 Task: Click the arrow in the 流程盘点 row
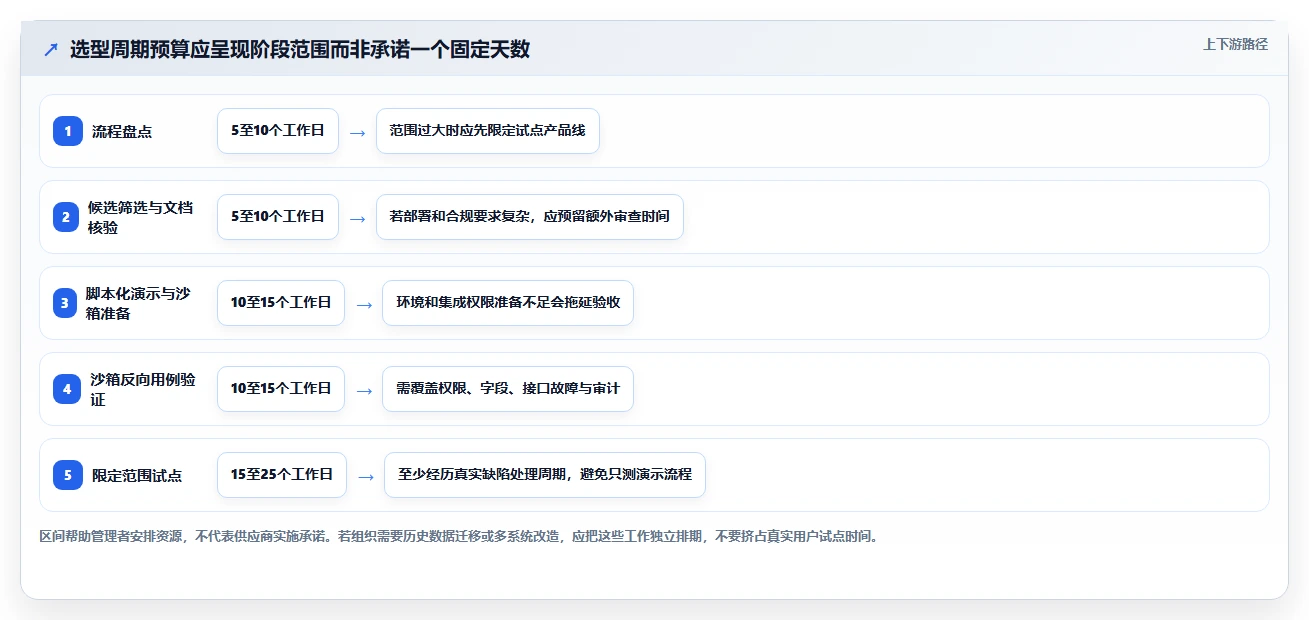coord(357,132)
